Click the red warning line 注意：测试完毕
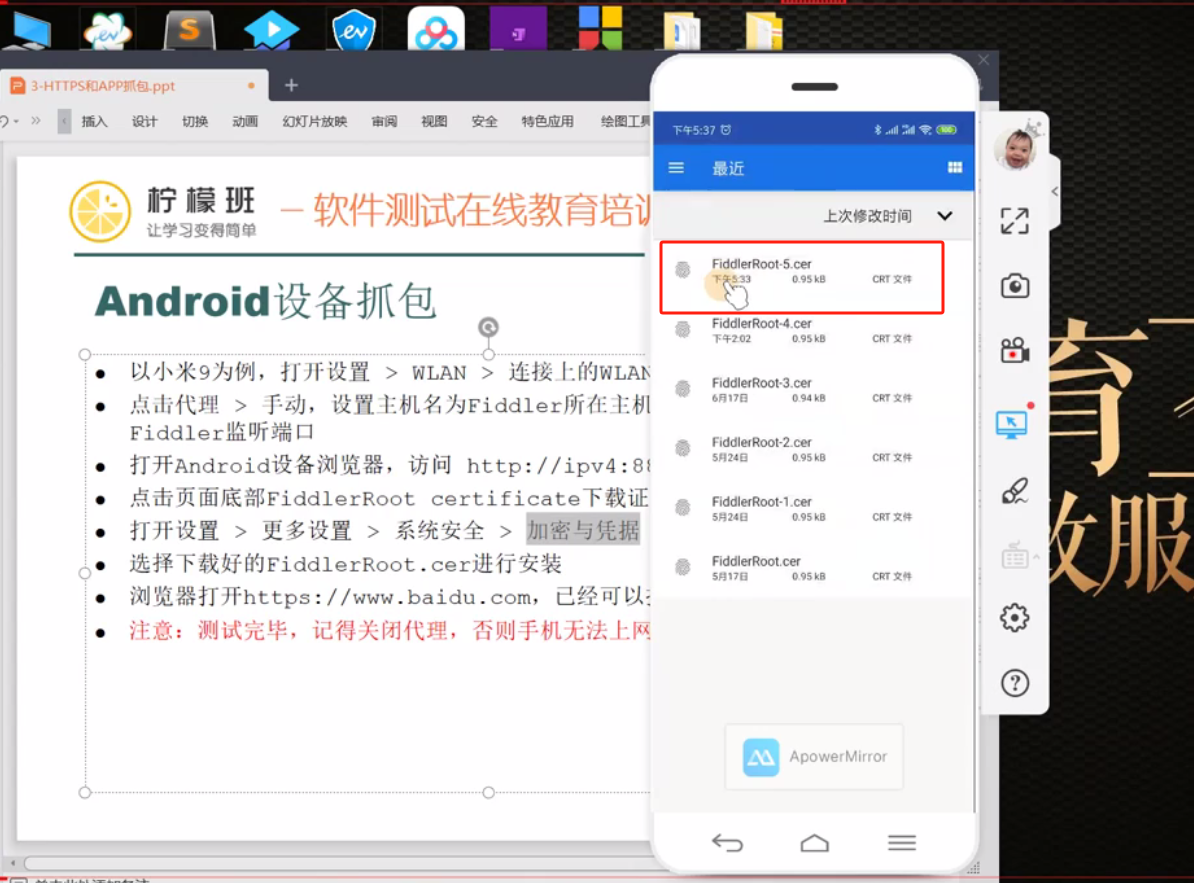This screenshot has height=883, width=1194. (390, 630)
